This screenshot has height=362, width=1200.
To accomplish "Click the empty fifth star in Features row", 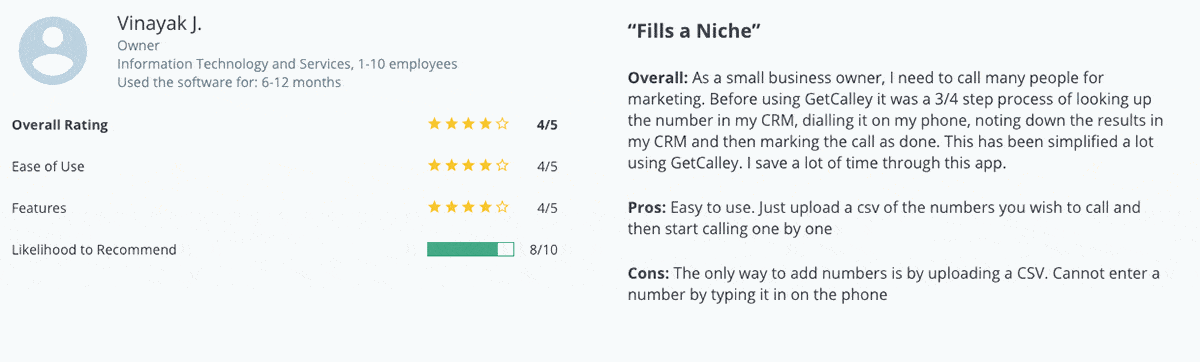I will (x=502, y=208).
